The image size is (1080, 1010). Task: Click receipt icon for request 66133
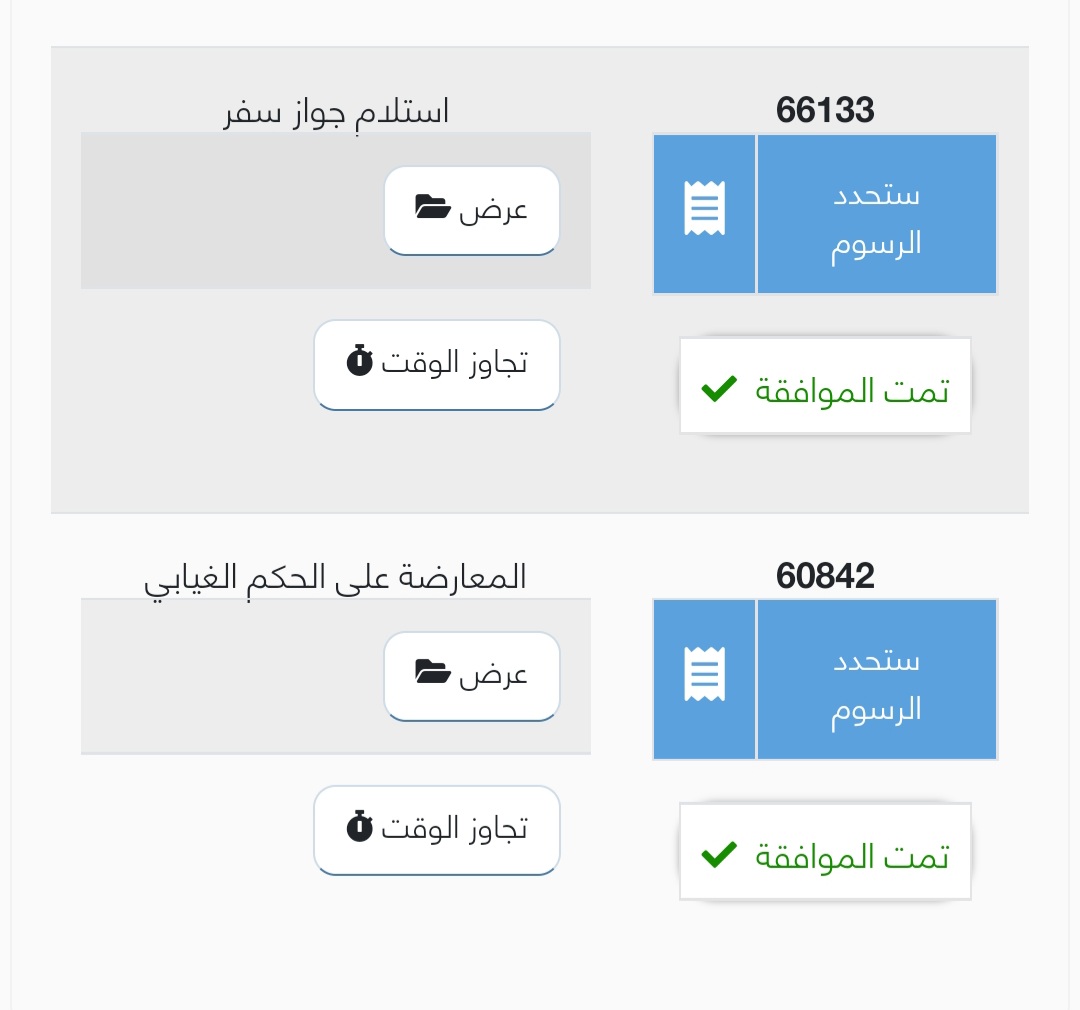(704, 208)
